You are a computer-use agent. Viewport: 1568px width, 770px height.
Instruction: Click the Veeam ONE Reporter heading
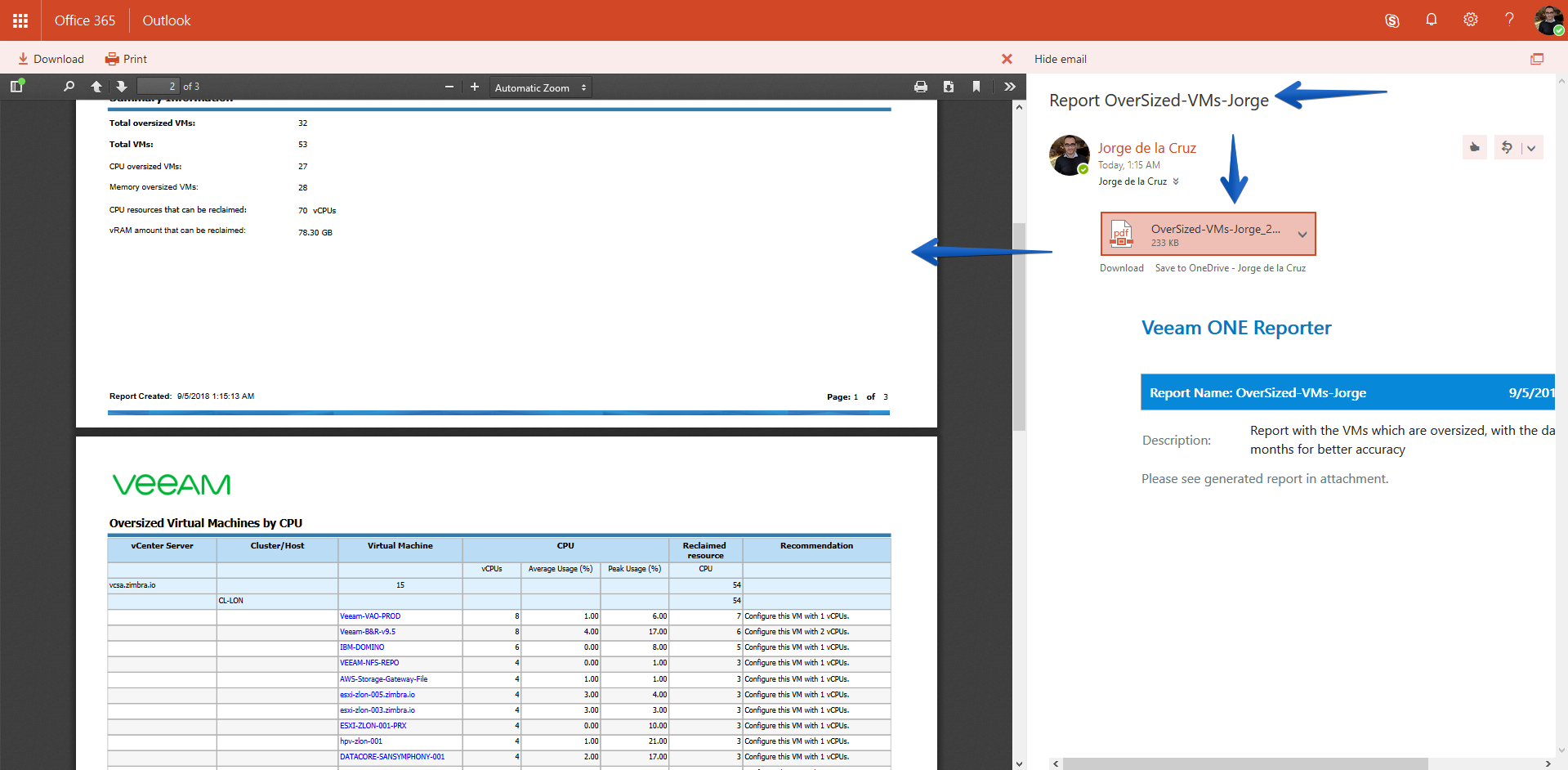pyautogui.click(x=1236, y=328)
